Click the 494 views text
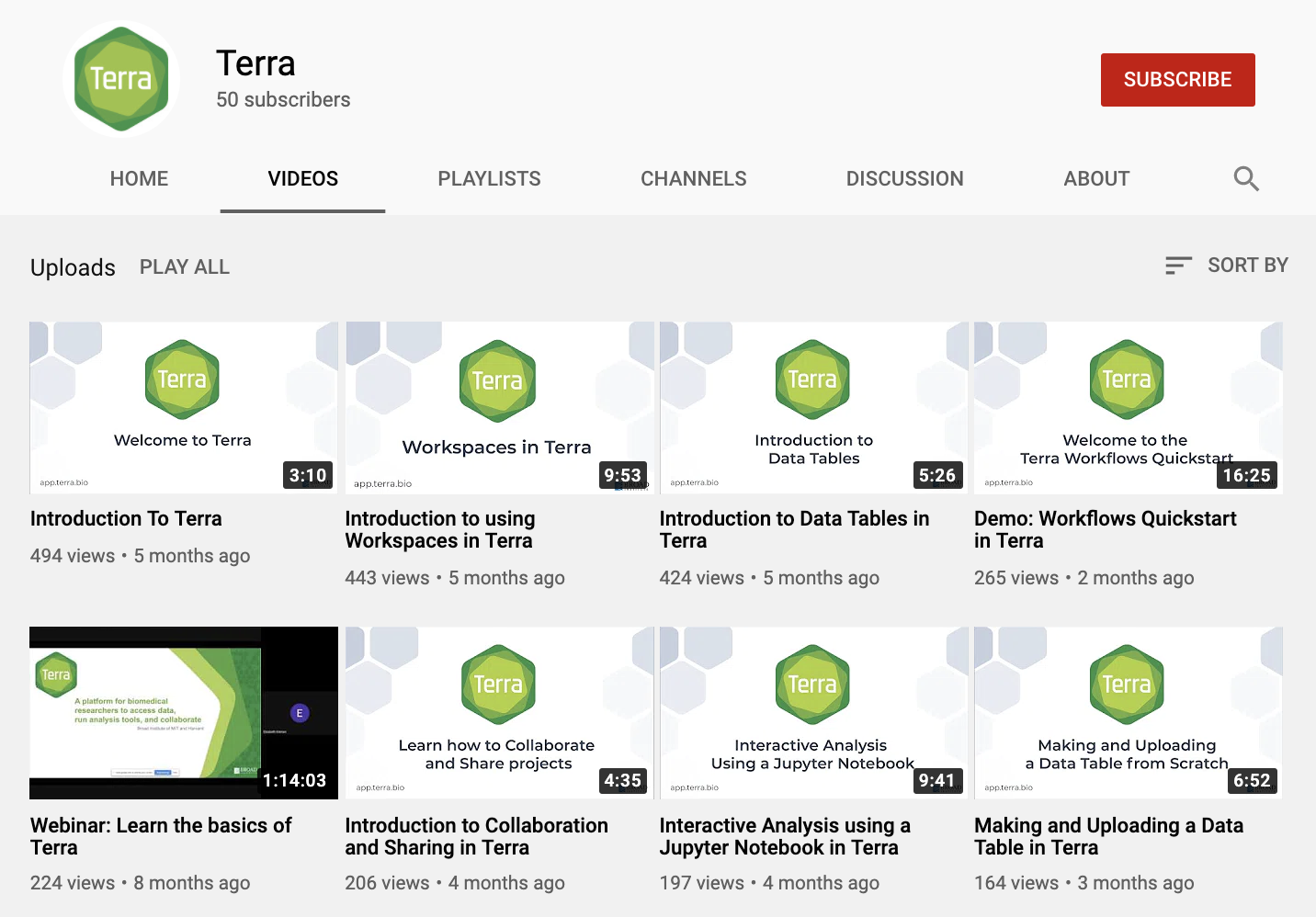The image size is (1316, 917). [x=73, y=556]
